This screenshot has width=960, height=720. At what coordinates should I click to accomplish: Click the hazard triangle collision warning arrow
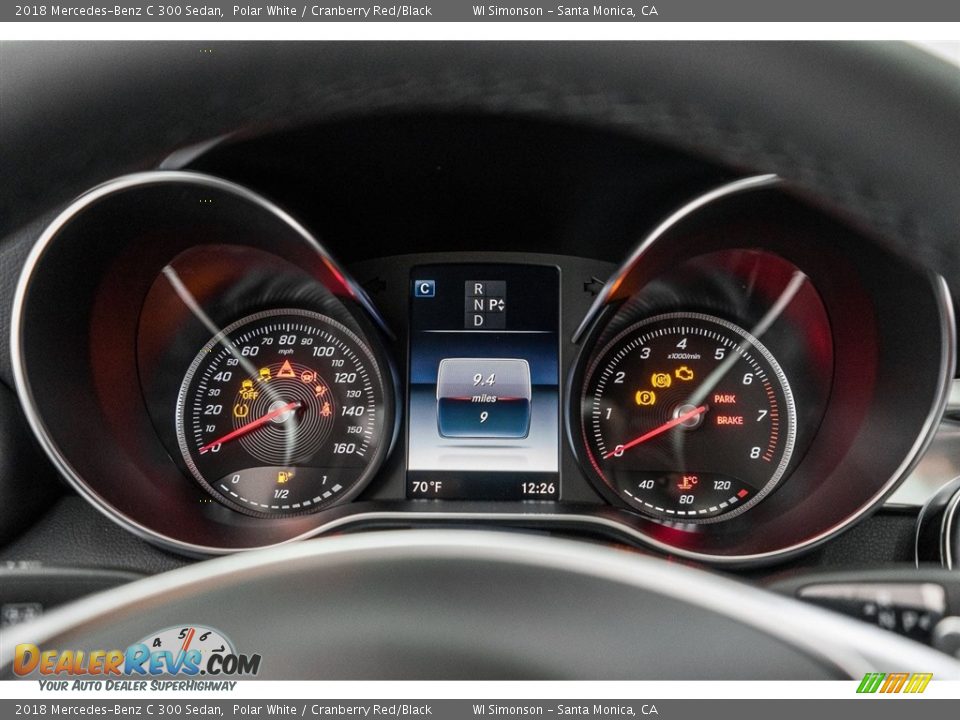point(285,370)
